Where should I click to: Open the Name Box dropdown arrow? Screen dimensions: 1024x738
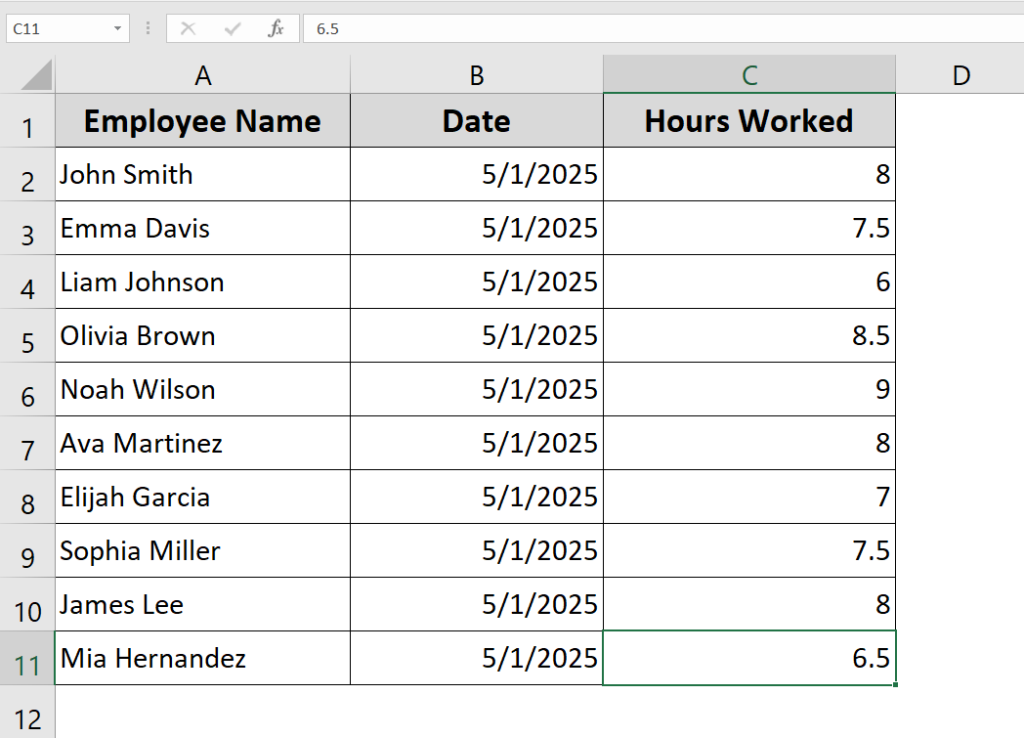119,28
